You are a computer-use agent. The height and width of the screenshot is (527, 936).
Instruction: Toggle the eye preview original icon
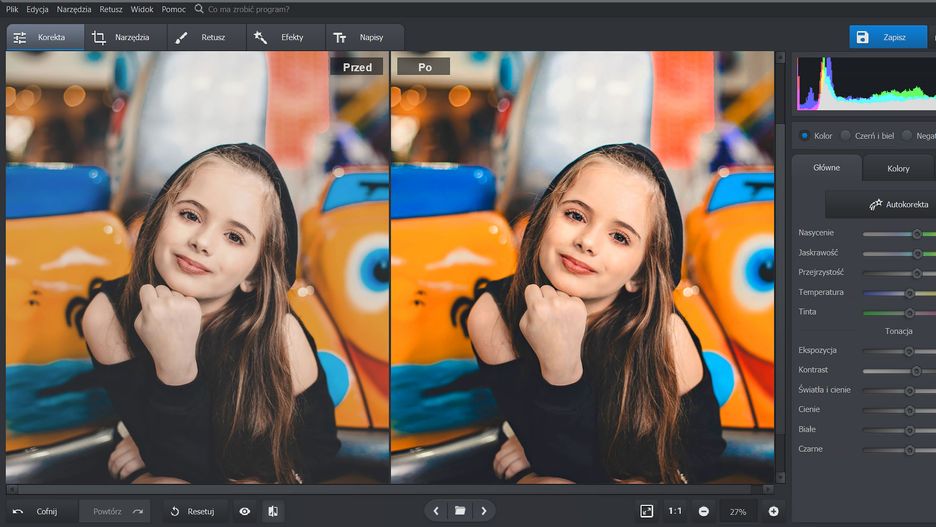click(245, 511)
